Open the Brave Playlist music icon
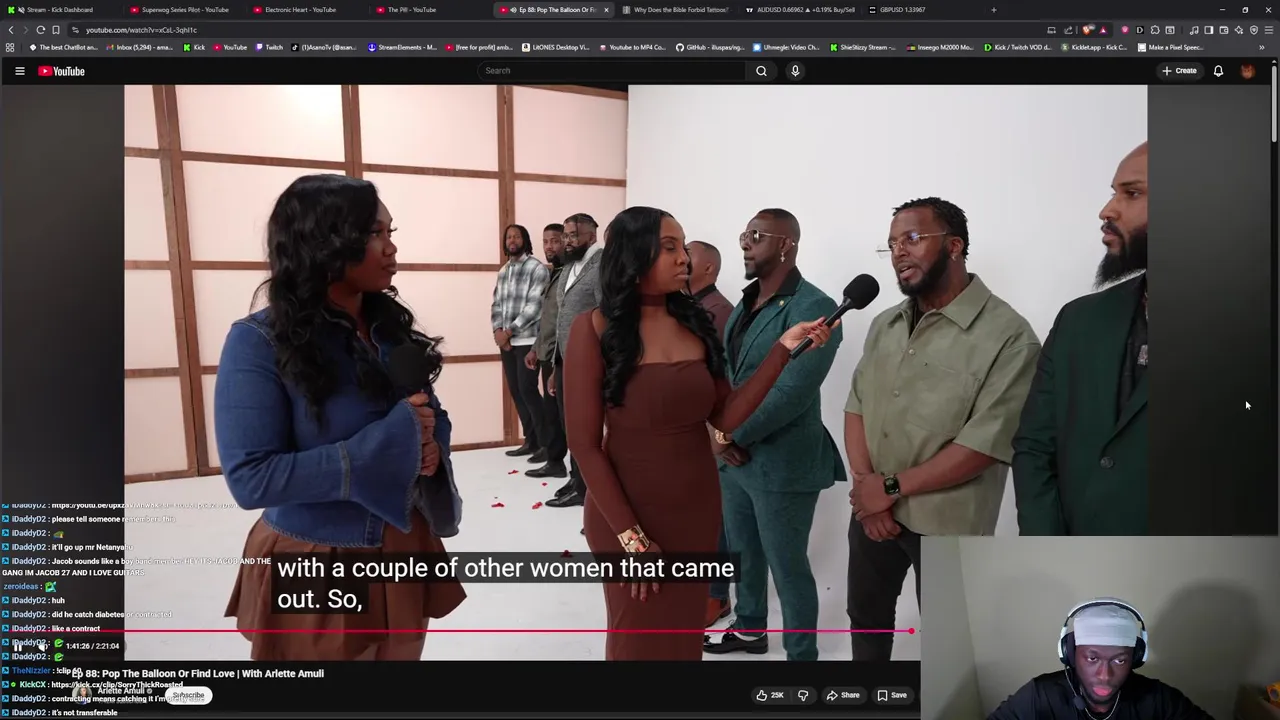Screen dimensions: 1280x720 [x=1194, y=30]
